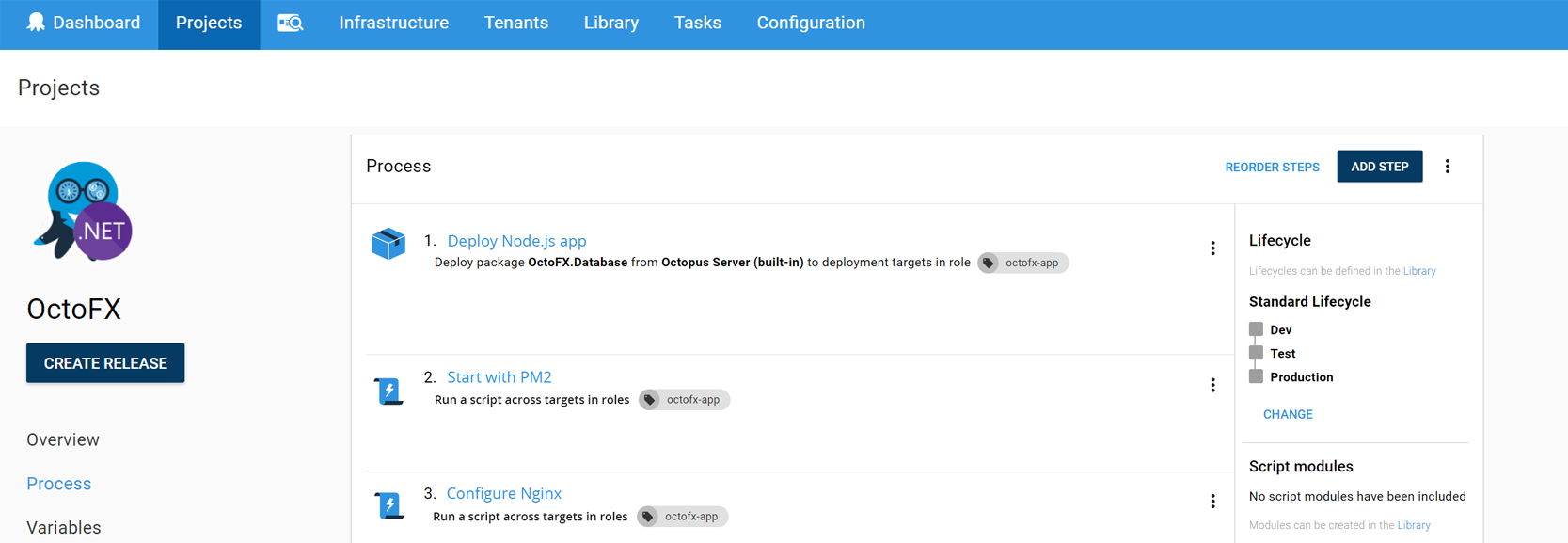Click the Test phase square marker

(1256, 353)
